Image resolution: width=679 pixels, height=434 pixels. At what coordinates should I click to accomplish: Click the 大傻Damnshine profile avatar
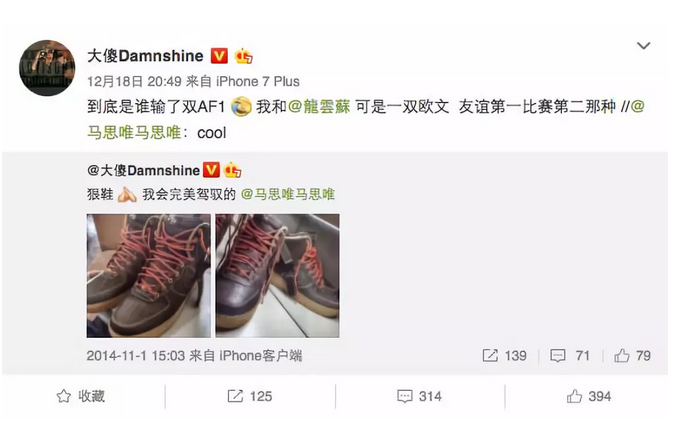[x=47, y=68]
